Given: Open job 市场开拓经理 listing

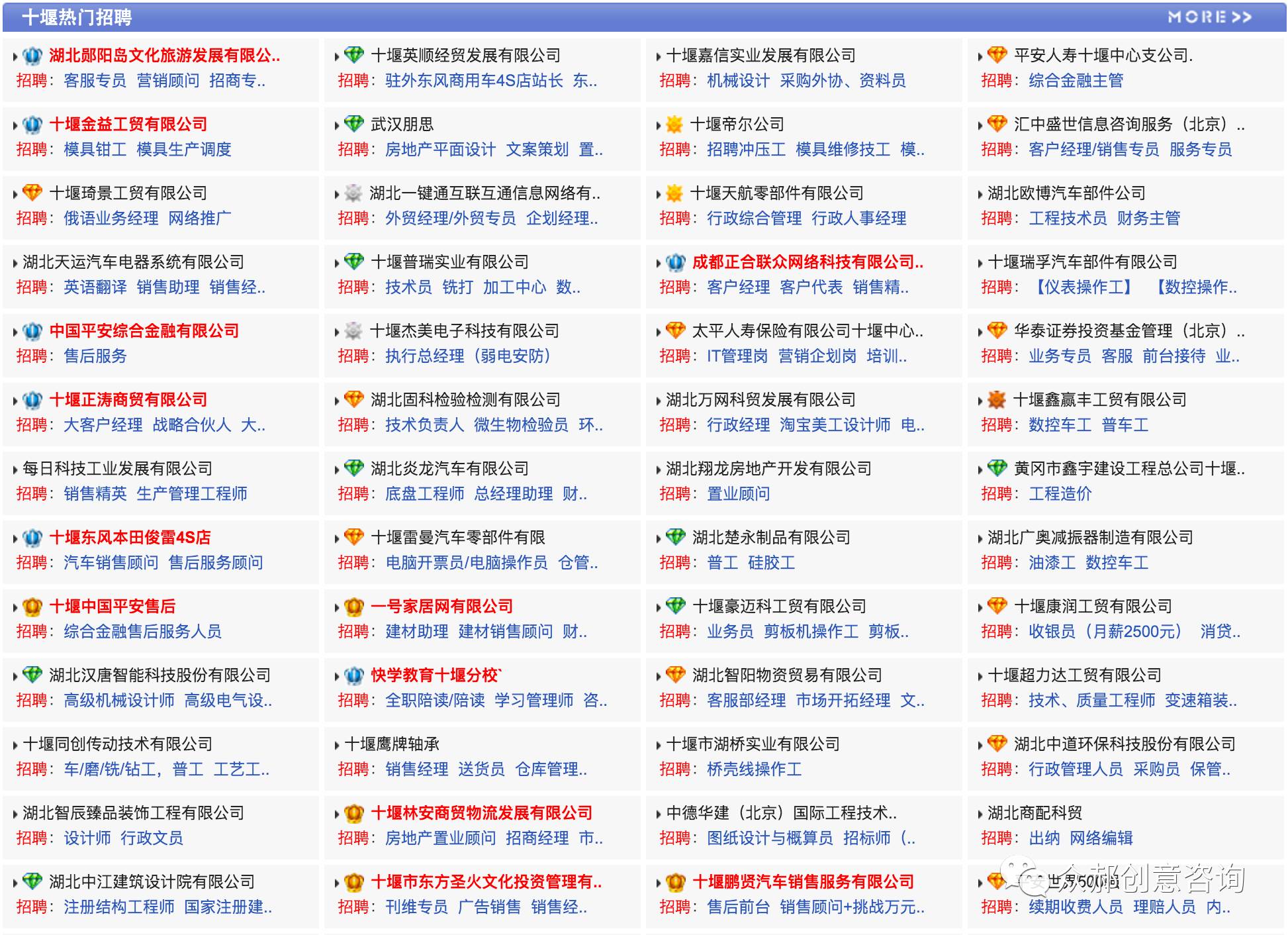Looking at the screenshot, I should [x=843, y=701].
